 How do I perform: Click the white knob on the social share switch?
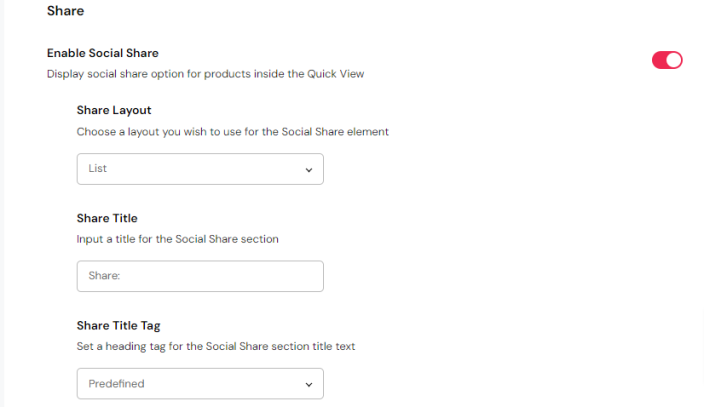(674, 60)
